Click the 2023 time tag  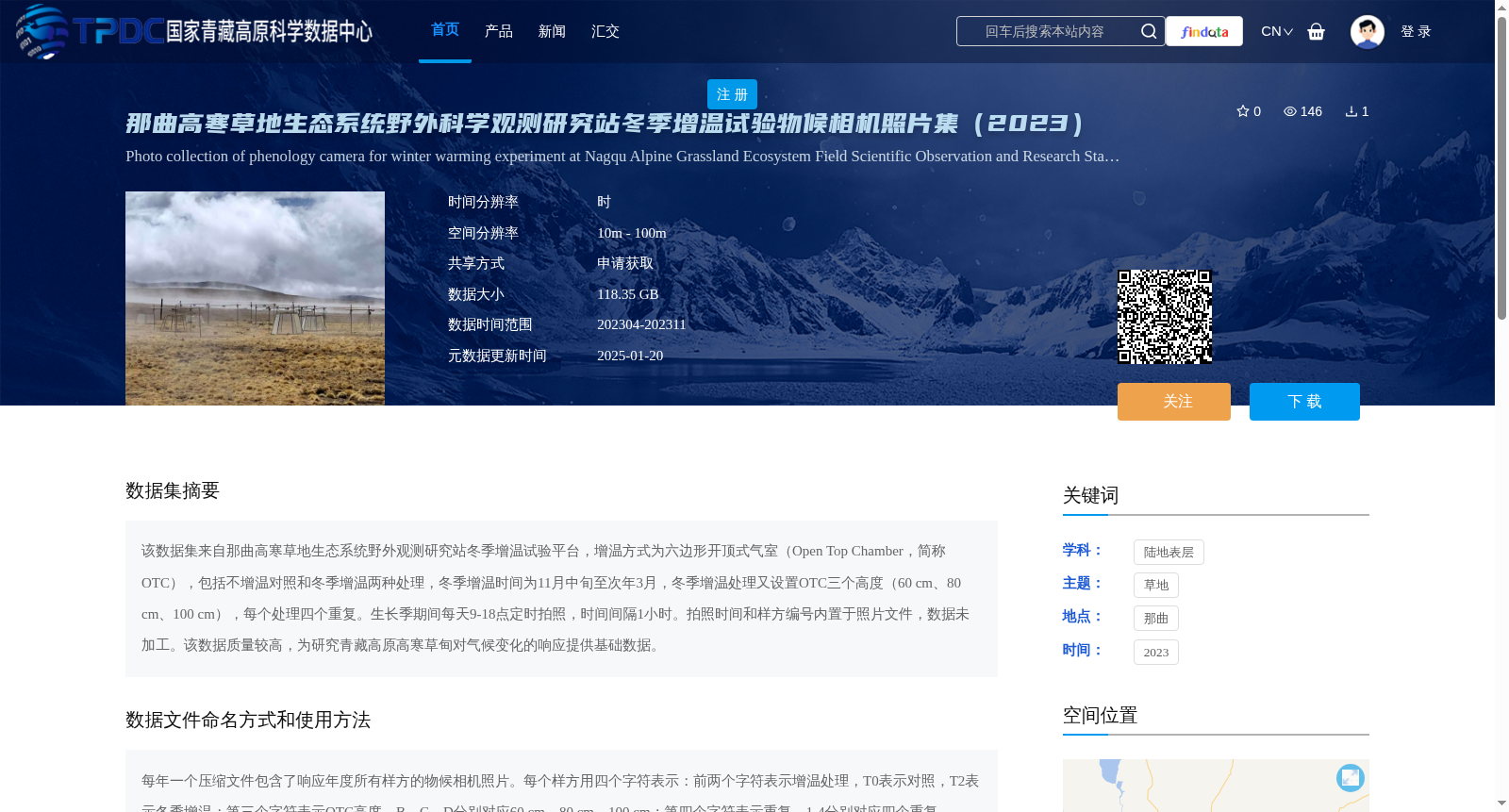pyautogui.click(x=1156, y=652)
